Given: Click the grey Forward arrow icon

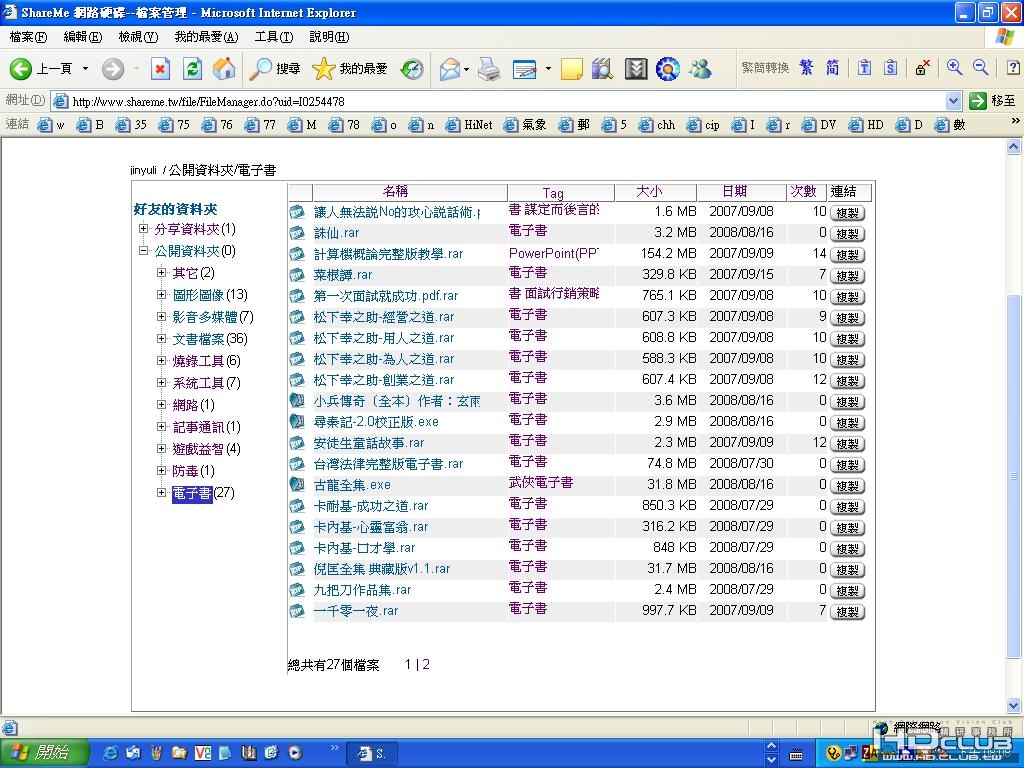Looking at the screenshot, I should [x=113, y=68].
